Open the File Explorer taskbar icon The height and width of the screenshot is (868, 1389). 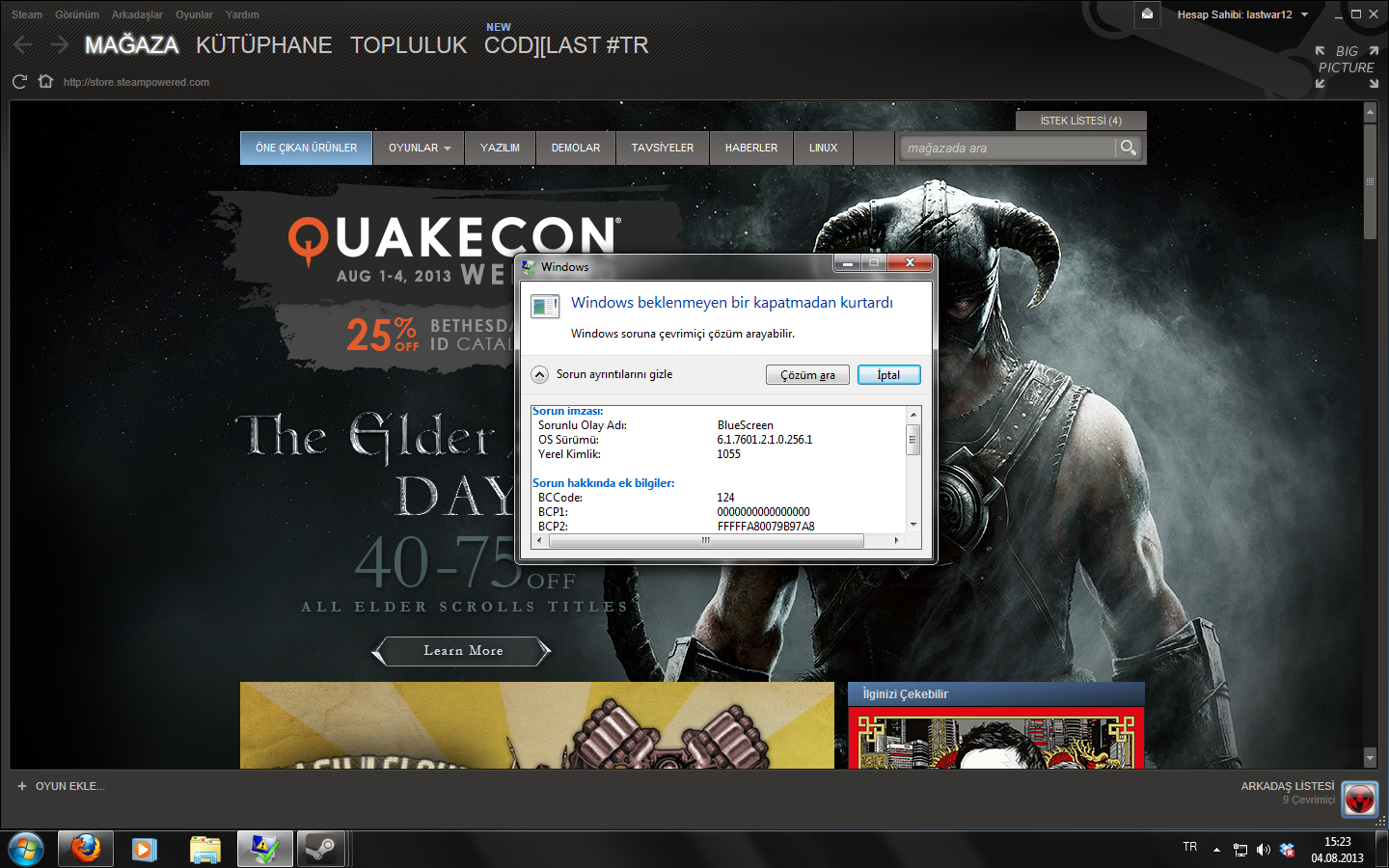point(204,849)
